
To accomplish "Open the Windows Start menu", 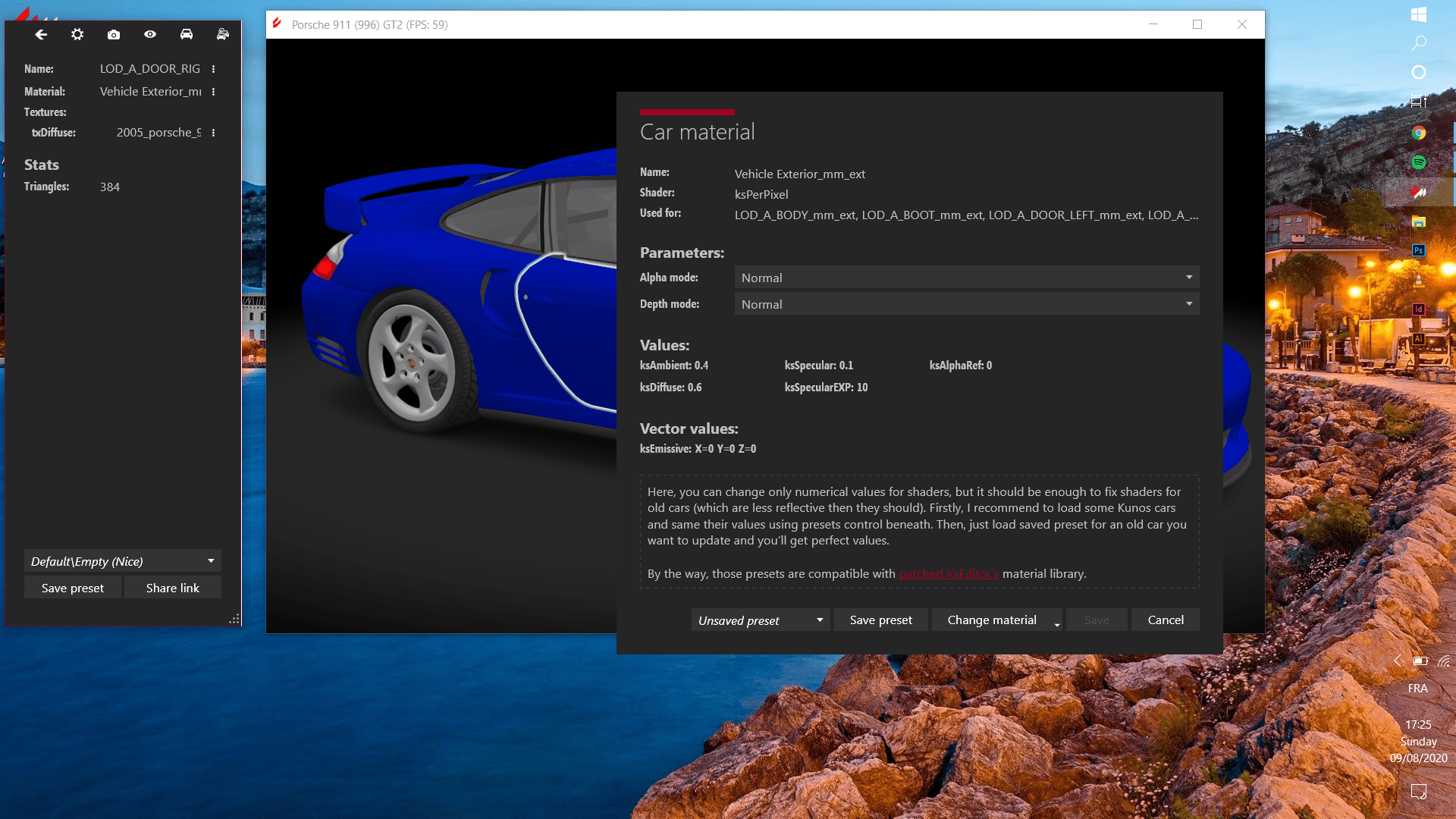I will [1419, 14].
